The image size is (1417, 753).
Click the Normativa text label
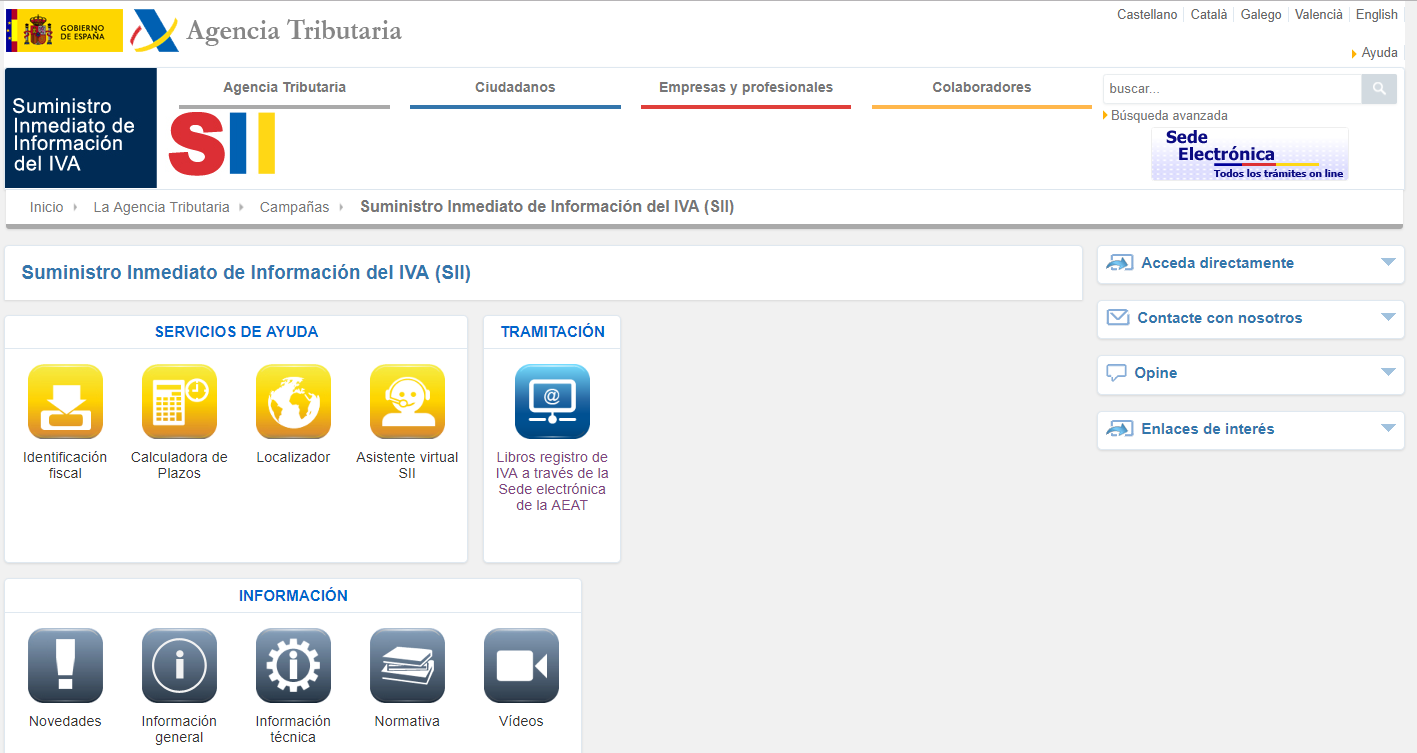pos(407,721)
